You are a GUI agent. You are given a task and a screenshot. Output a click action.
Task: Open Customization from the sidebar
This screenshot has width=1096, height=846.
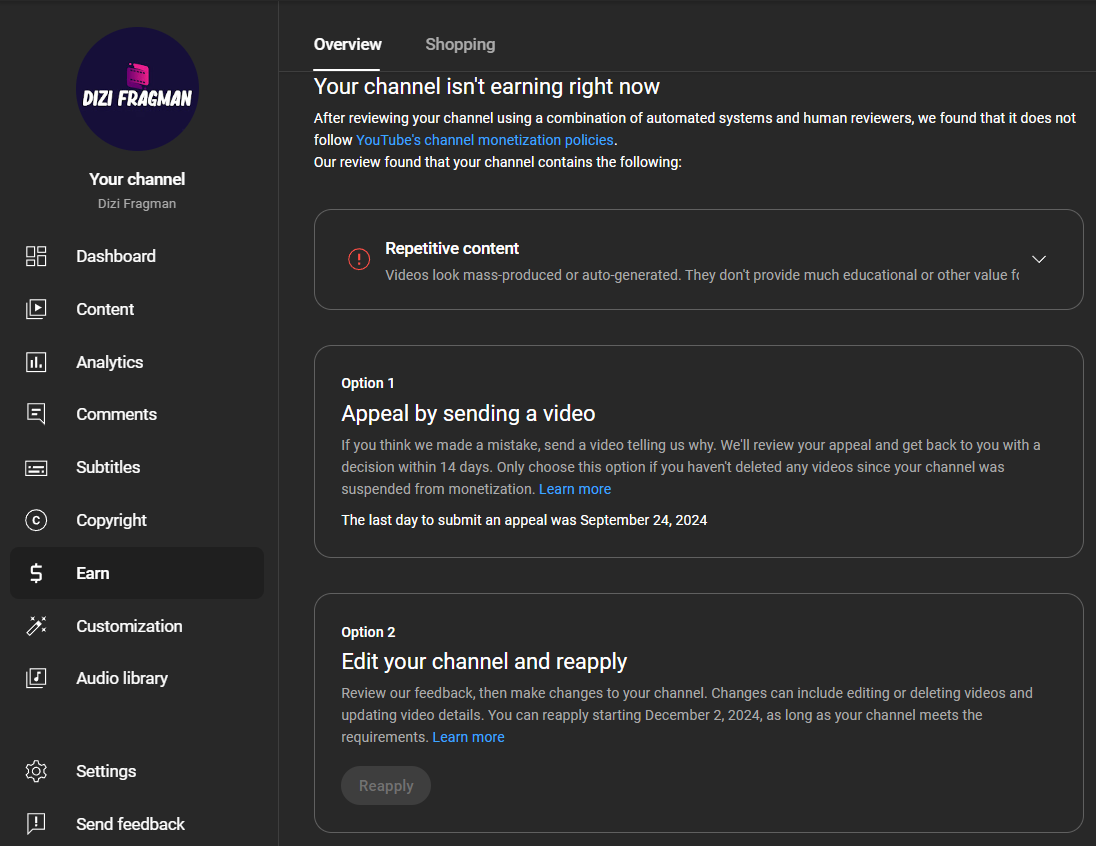click(137, 626)
